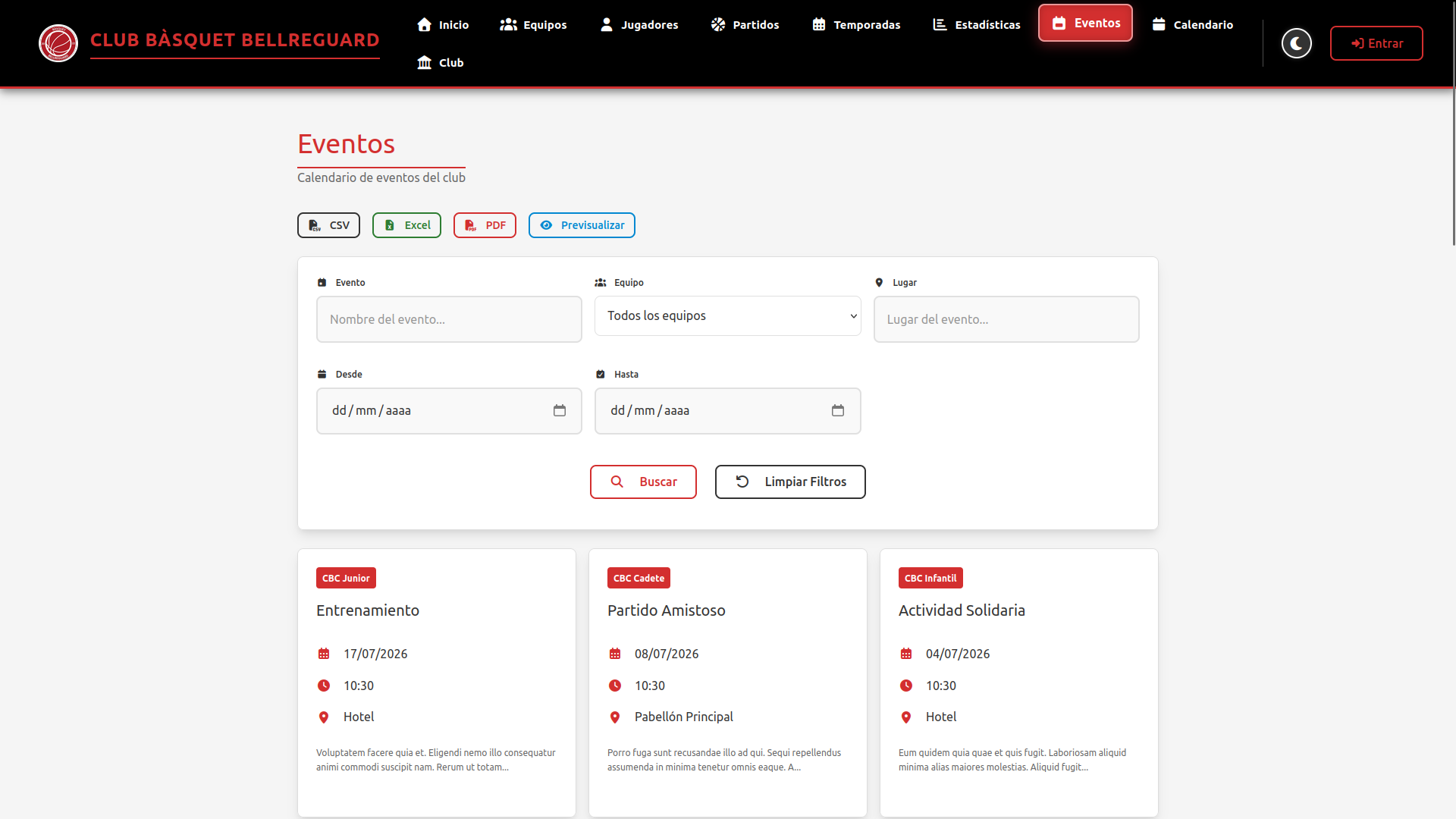Viewport: 1456px width, 819px height.
Task: Click location pin in Entrenamiento card
Action: 324,717
